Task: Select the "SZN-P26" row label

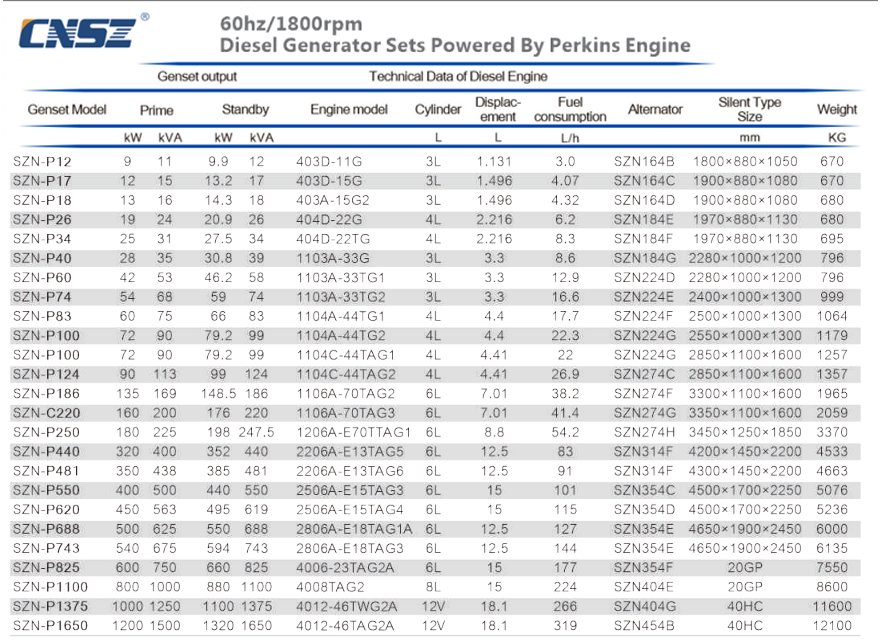Action: click(42, 220)
